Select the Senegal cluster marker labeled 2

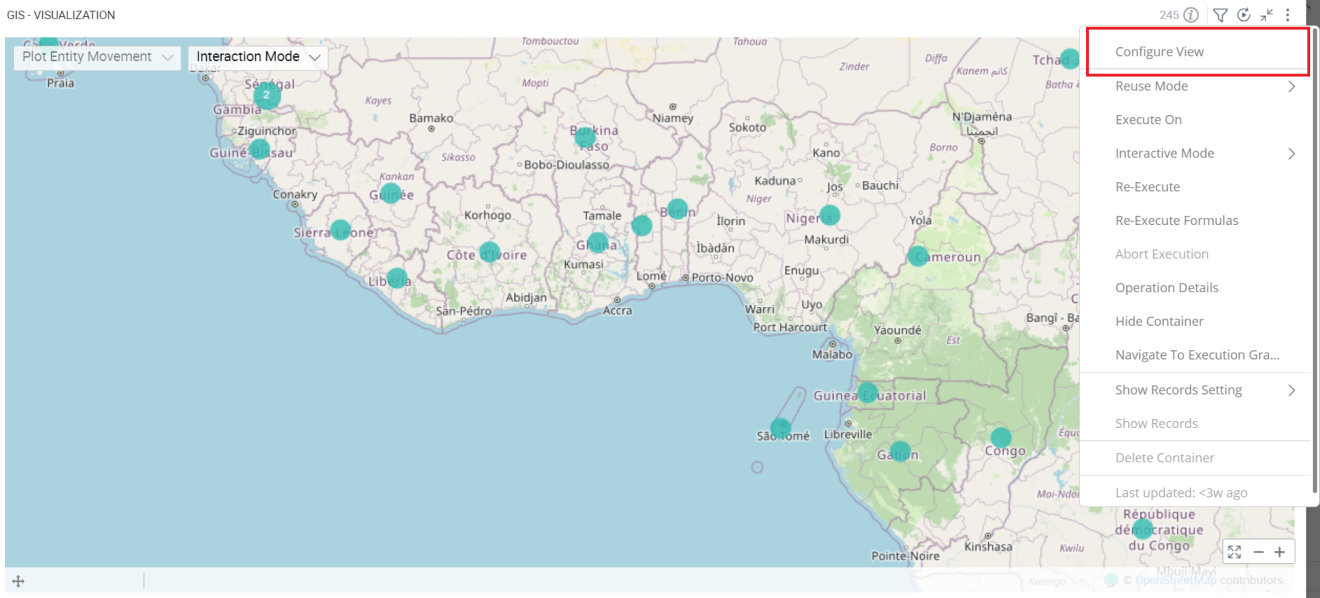(267, 96)
